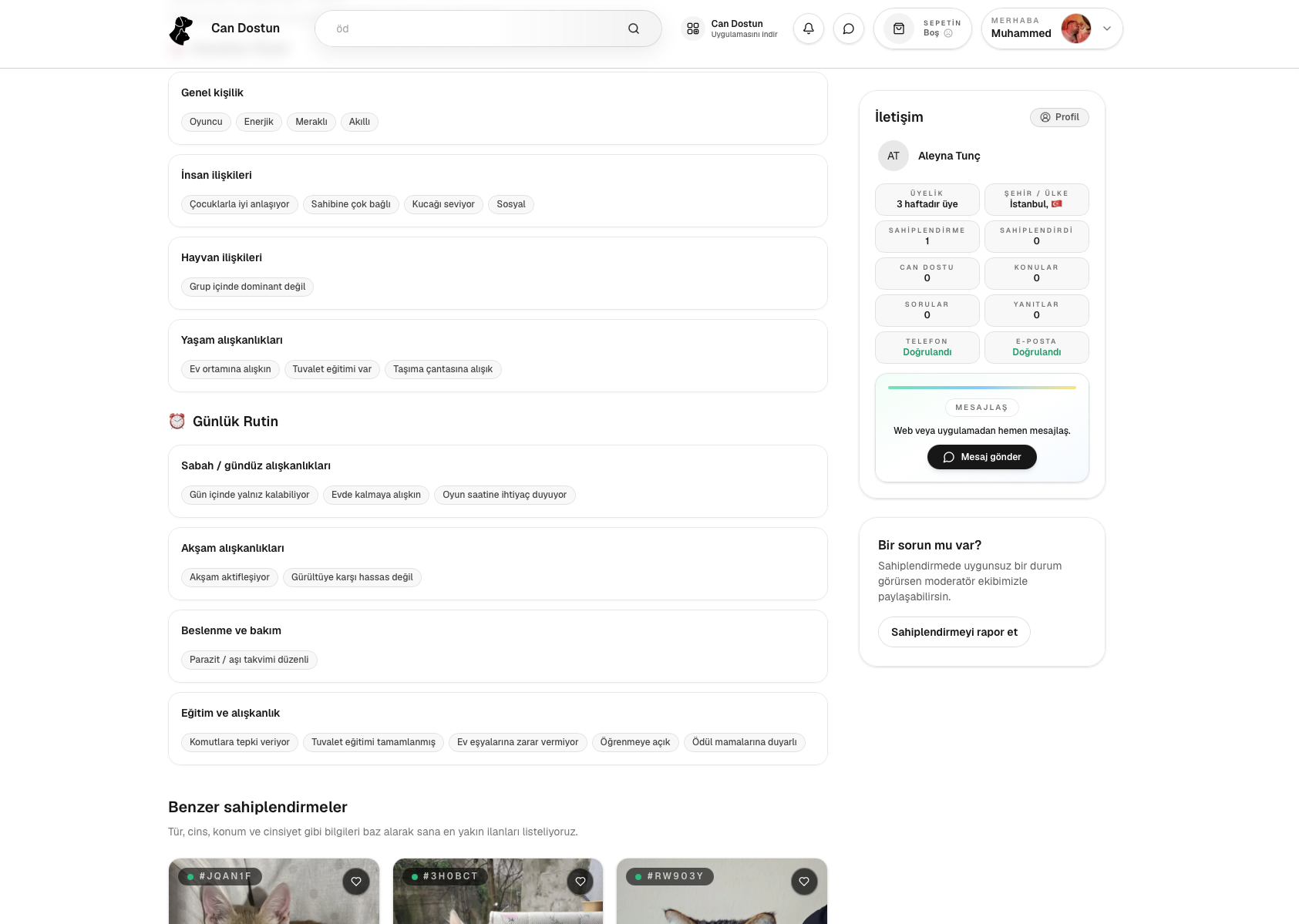Click Grup içinde dominant değil tag
The width and height of the screenshot is (1299, 924).
[x=247, y=287]
